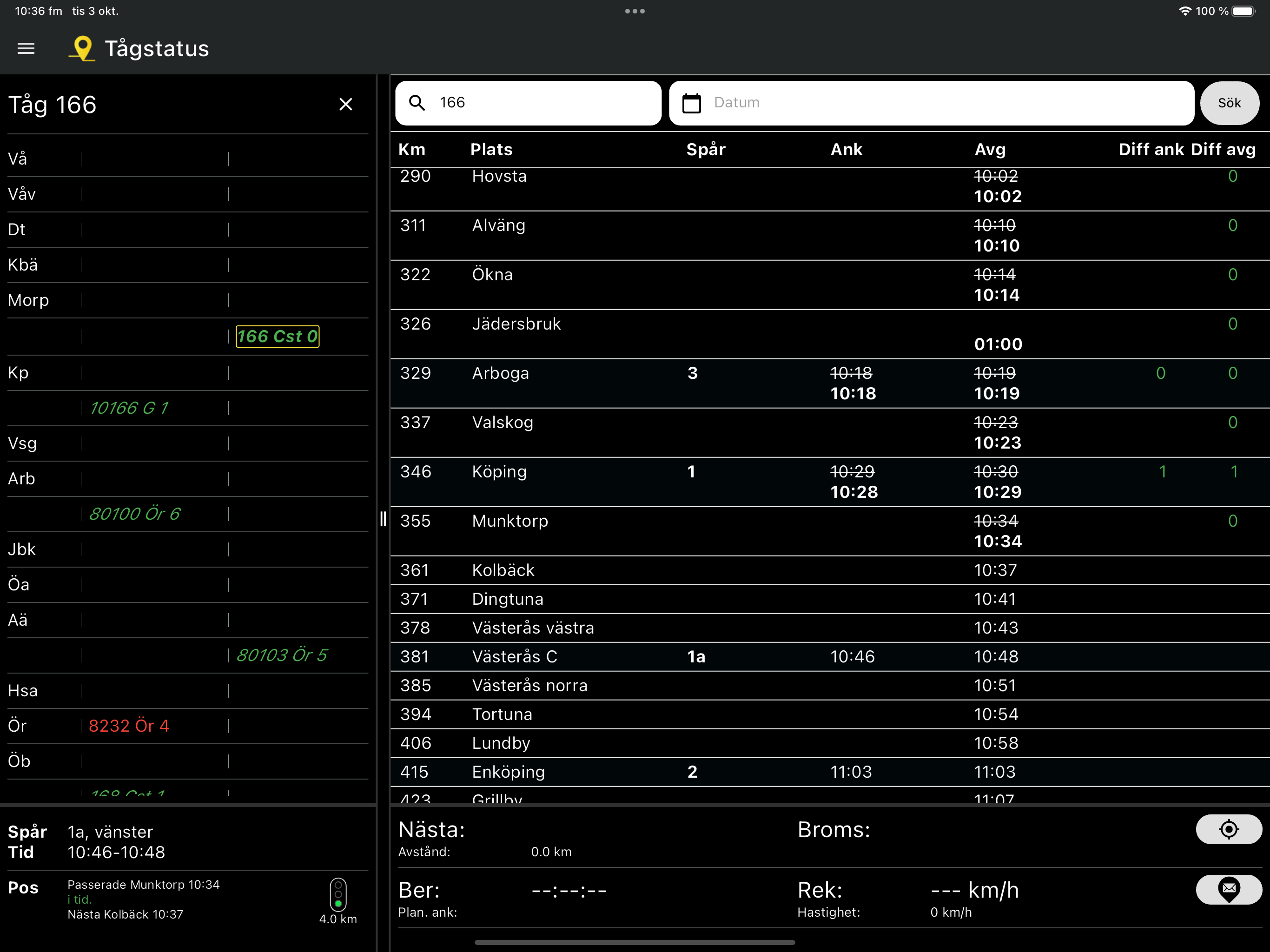Select red train 8232 Ör 4
Image resolution: width=1270 pixels, height=952 pixels.
129,726
